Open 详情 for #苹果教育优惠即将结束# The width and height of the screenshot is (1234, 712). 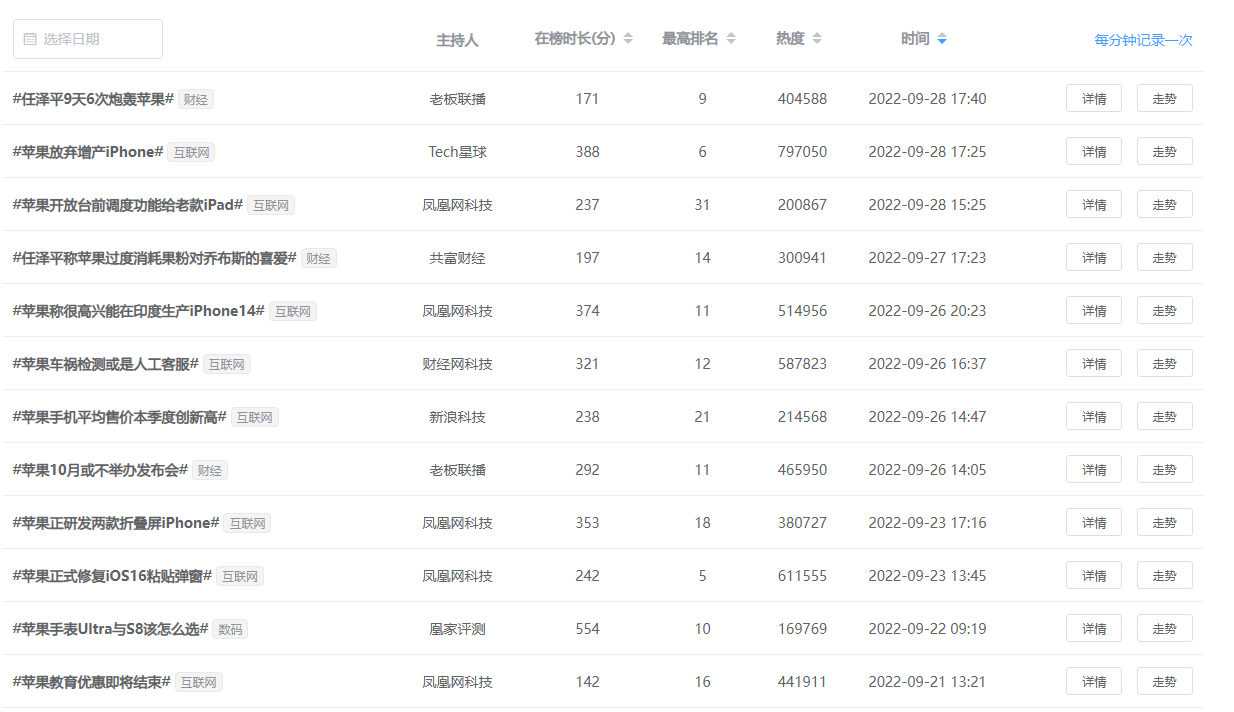click(x=1093, y=681)
